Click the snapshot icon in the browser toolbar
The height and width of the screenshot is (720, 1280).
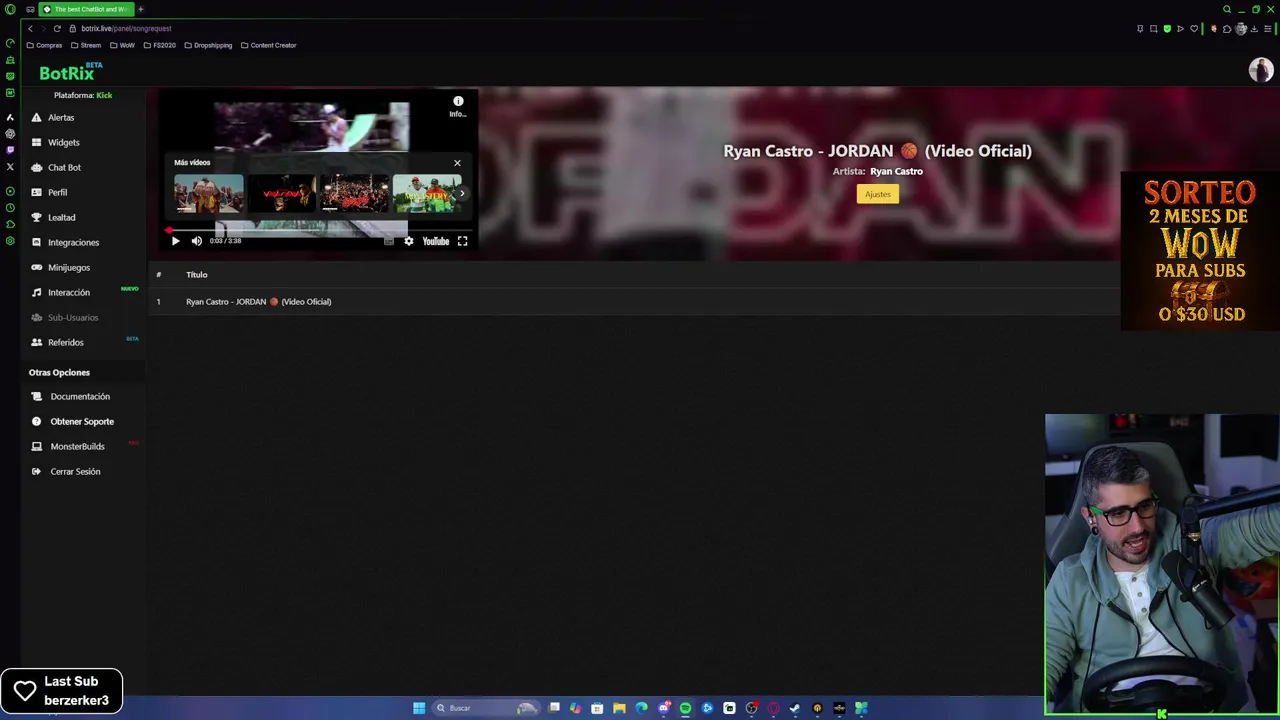tap(1153, 29)
